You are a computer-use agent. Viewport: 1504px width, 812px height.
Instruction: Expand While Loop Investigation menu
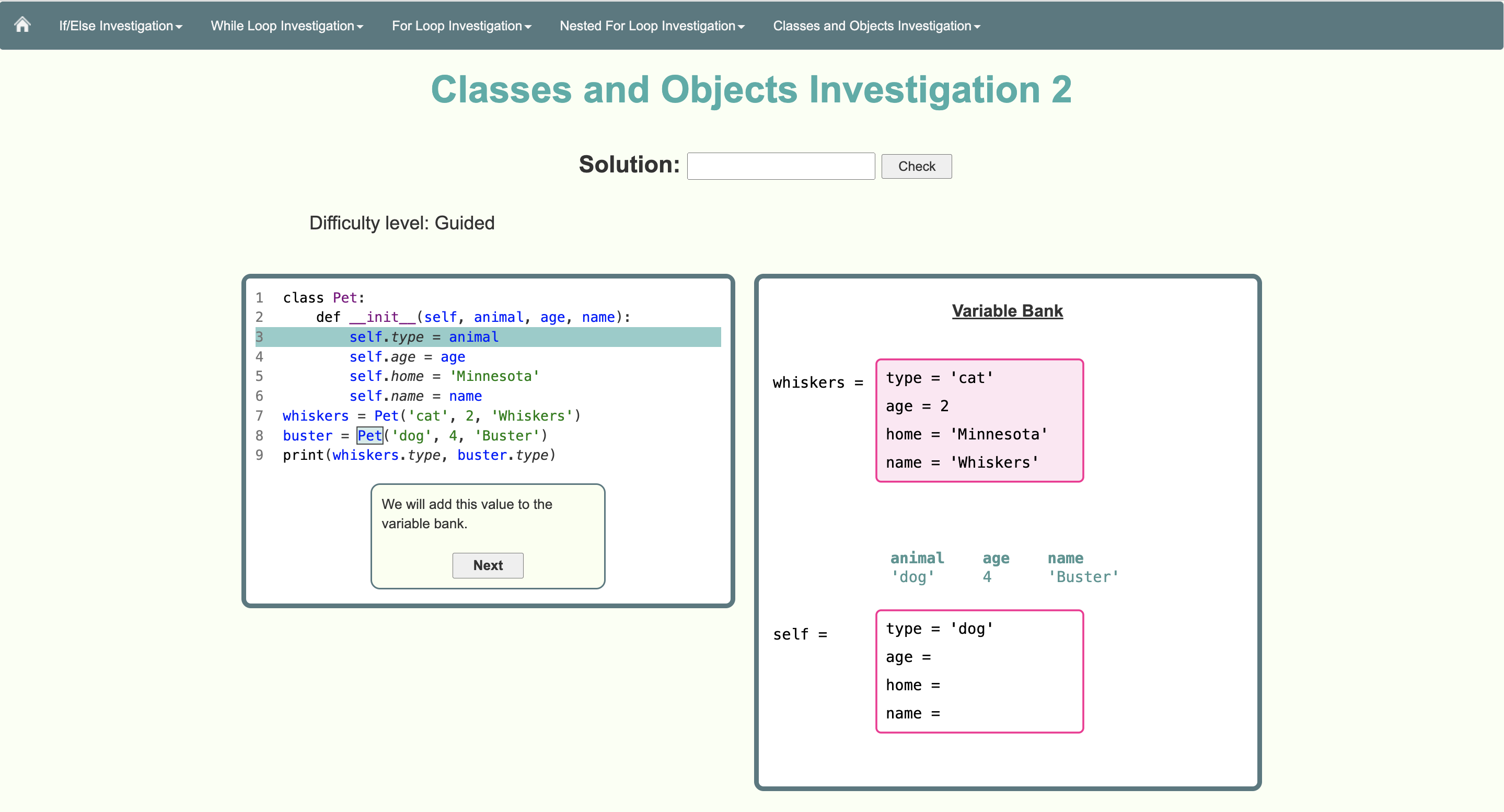click(287, 26)
